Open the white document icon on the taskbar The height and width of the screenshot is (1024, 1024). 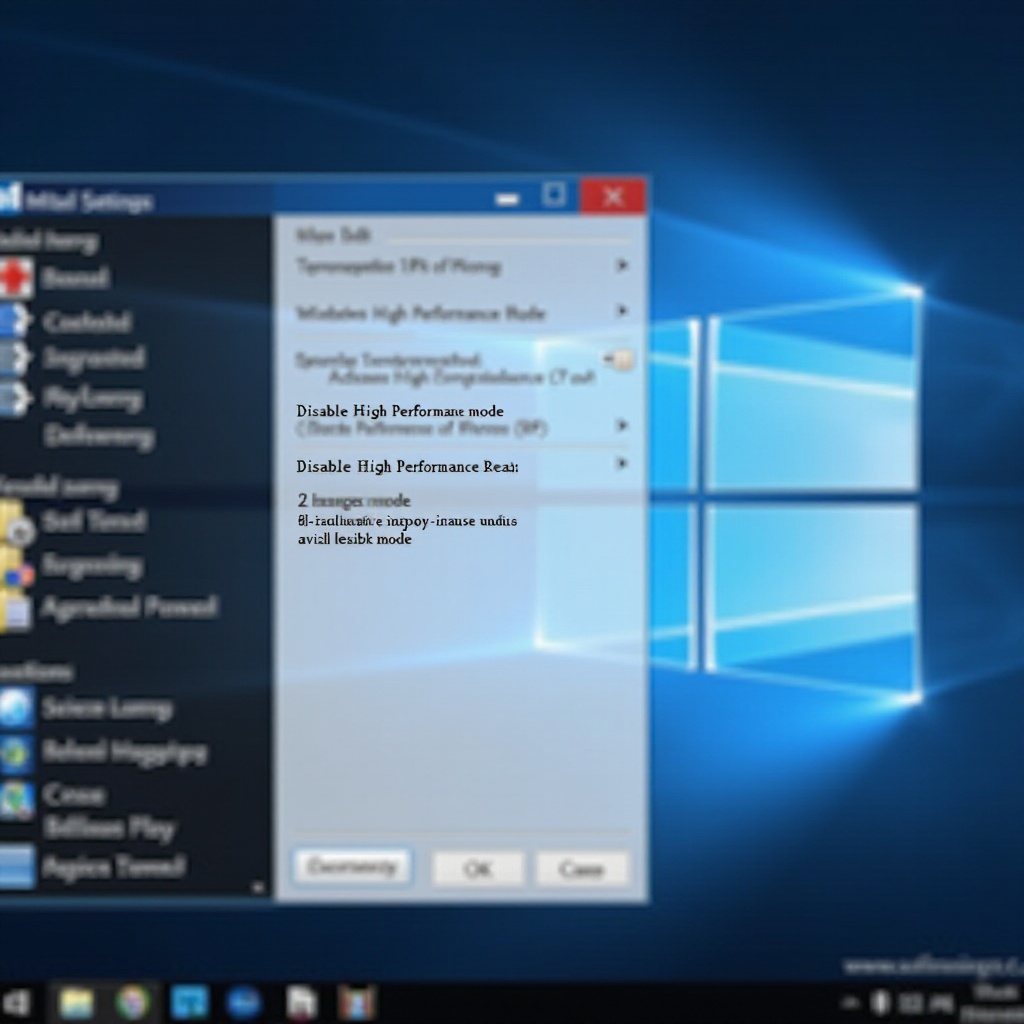point(301,1002)
